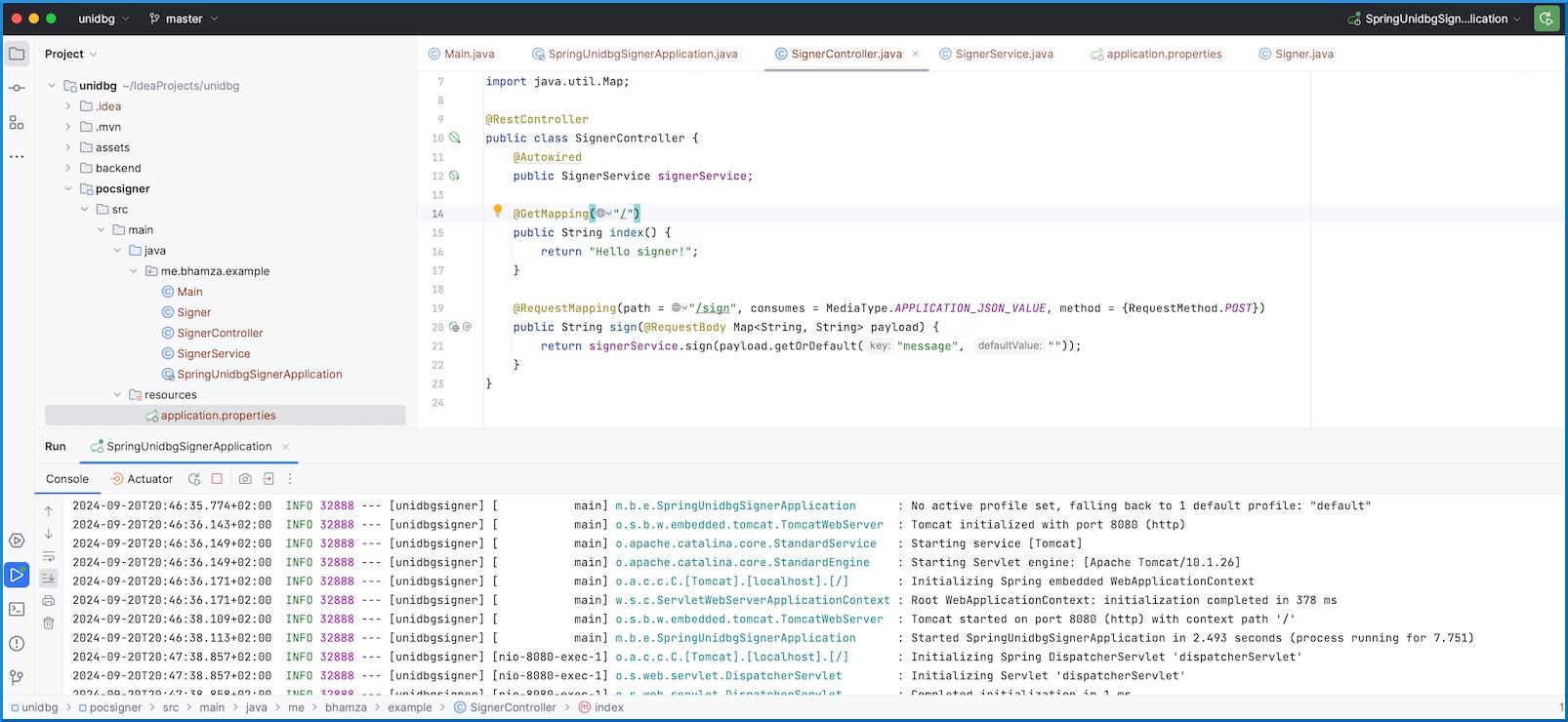Select the Console tab

click(x=67, y=479)
